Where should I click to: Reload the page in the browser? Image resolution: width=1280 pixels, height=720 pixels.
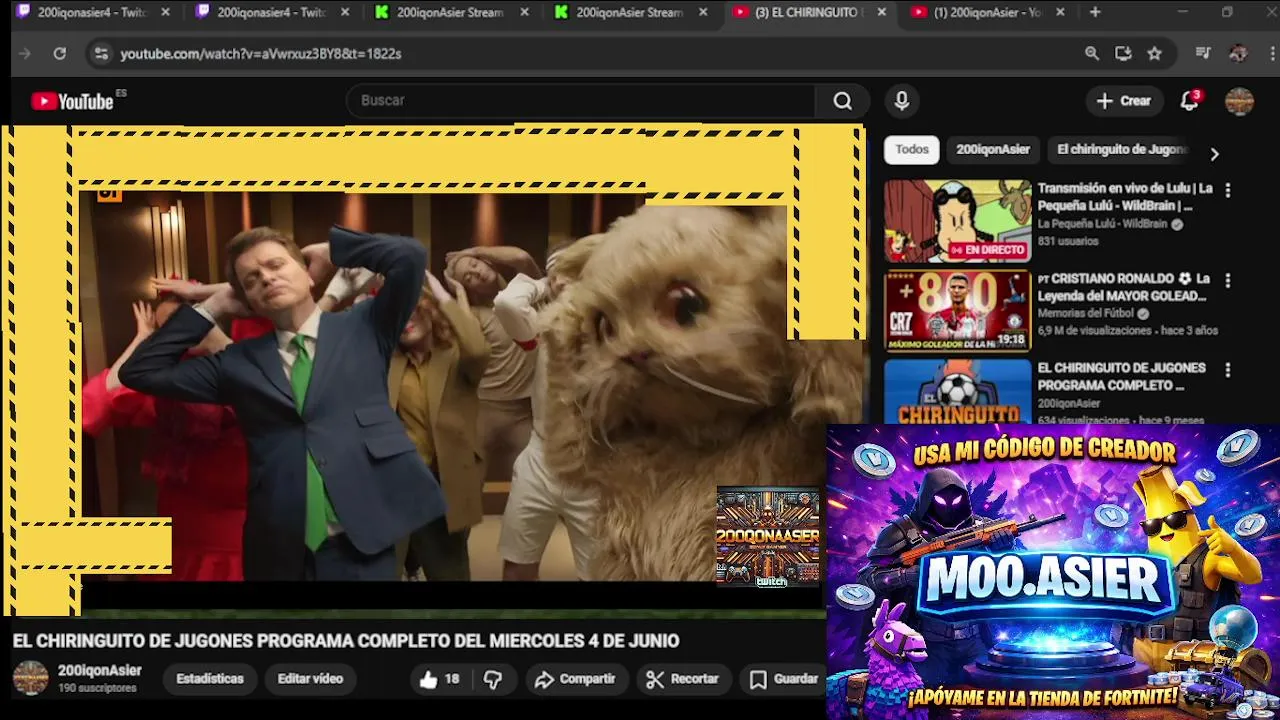[x=60, y=54]
